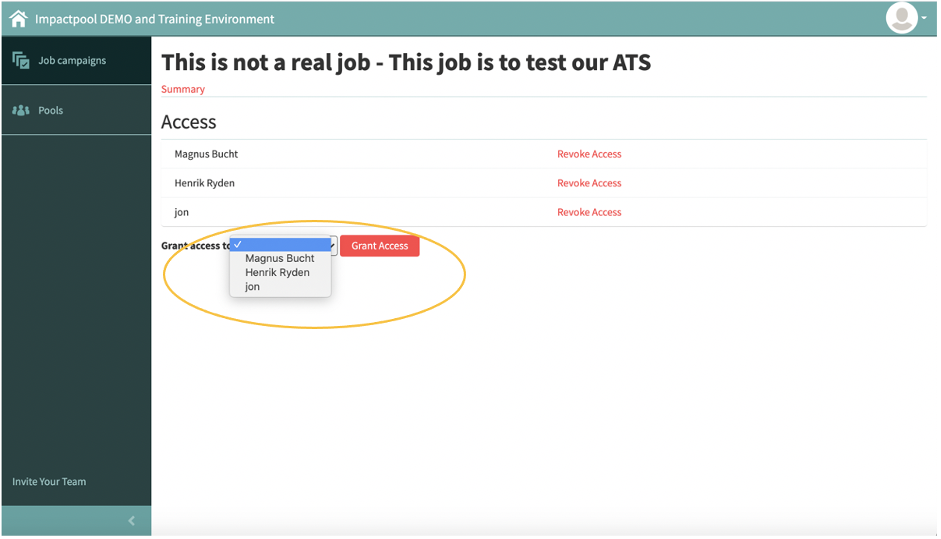
Task: Choose Magnus Bucht from the dropdown list
Action: [280, 258]
